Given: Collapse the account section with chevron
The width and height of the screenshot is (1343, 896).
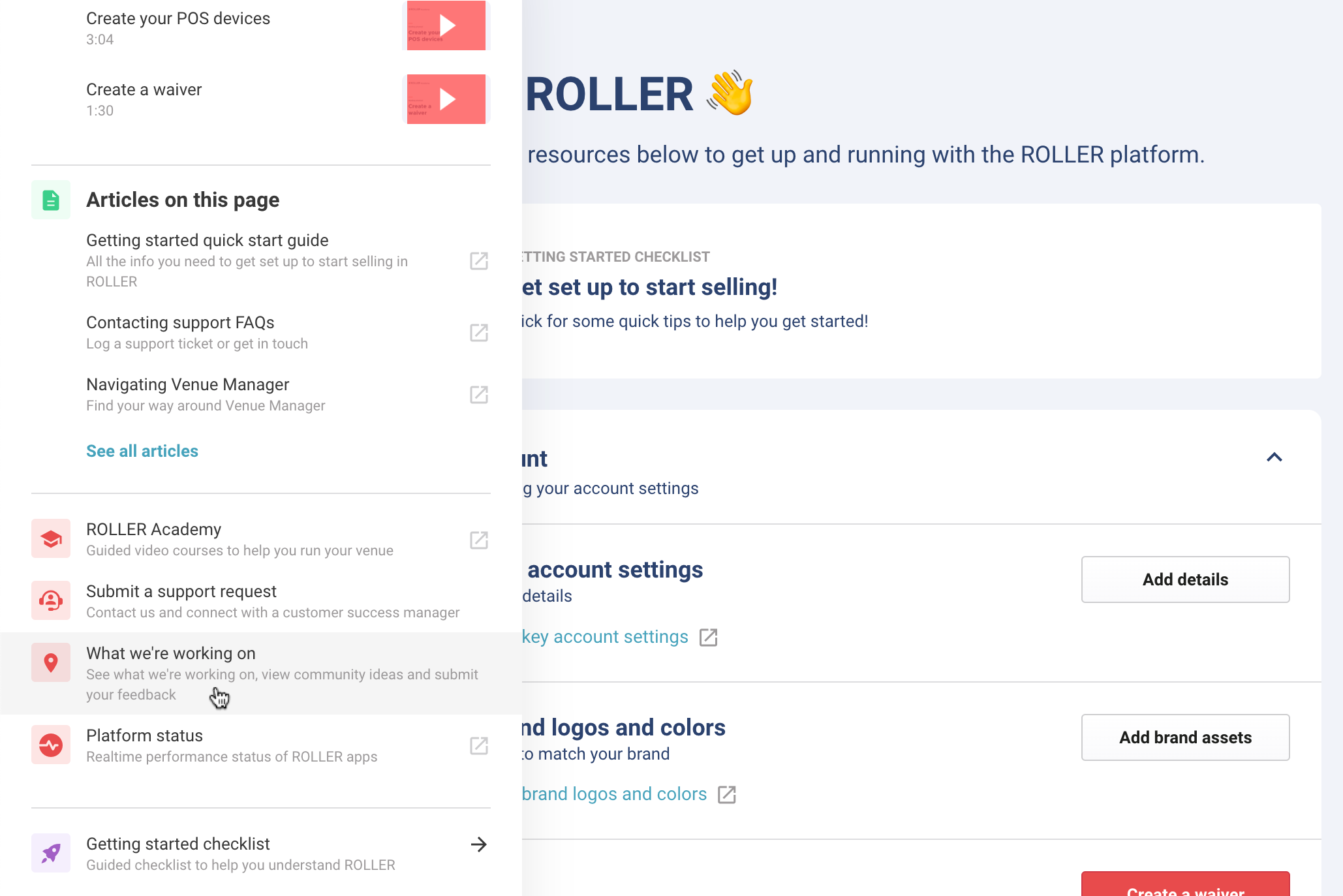Looking at the screenshot, I should [1274, 457].
